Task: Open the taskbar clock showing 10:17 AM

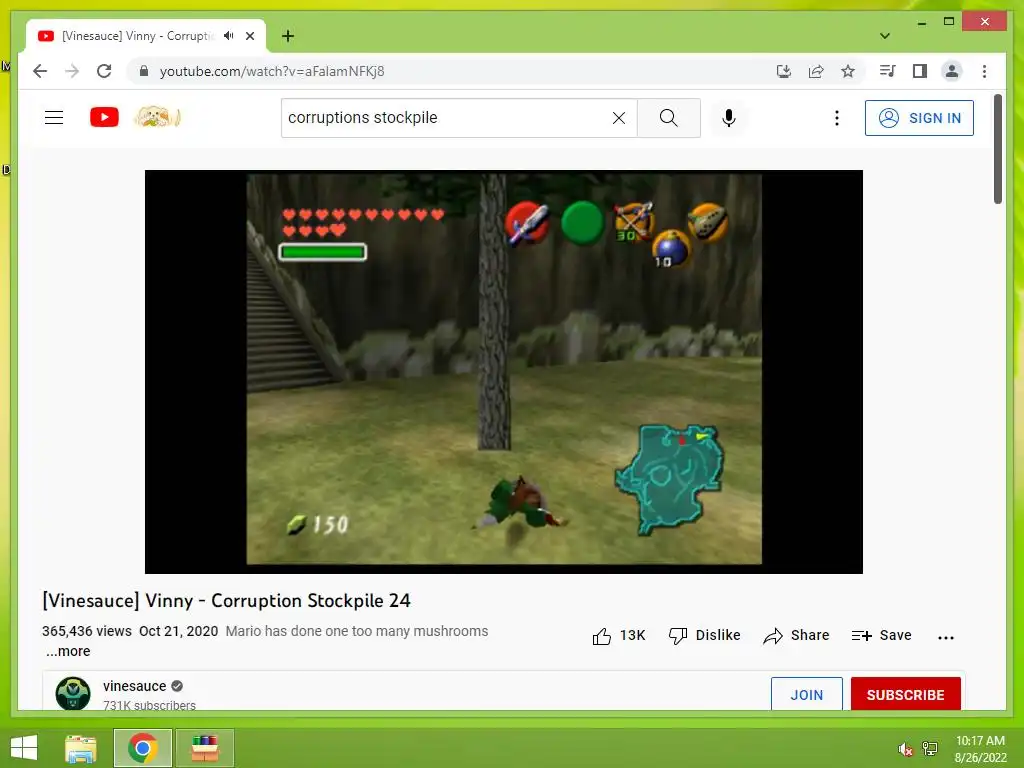Action: 980,749
